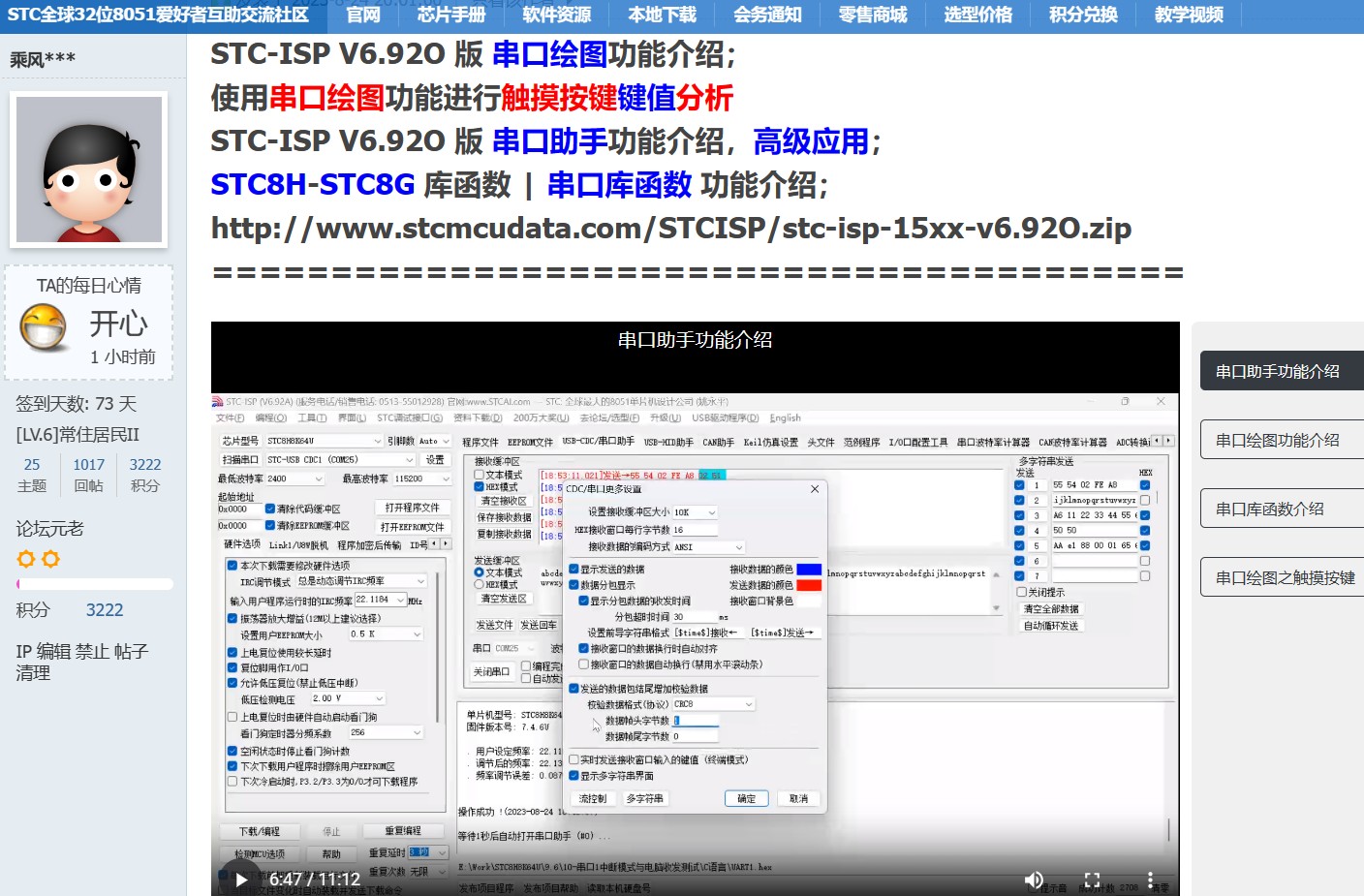Viewport: 1364px width, 896px height.
Task: Open 官网 in the top navigation
Action: (x=363, y=15)
